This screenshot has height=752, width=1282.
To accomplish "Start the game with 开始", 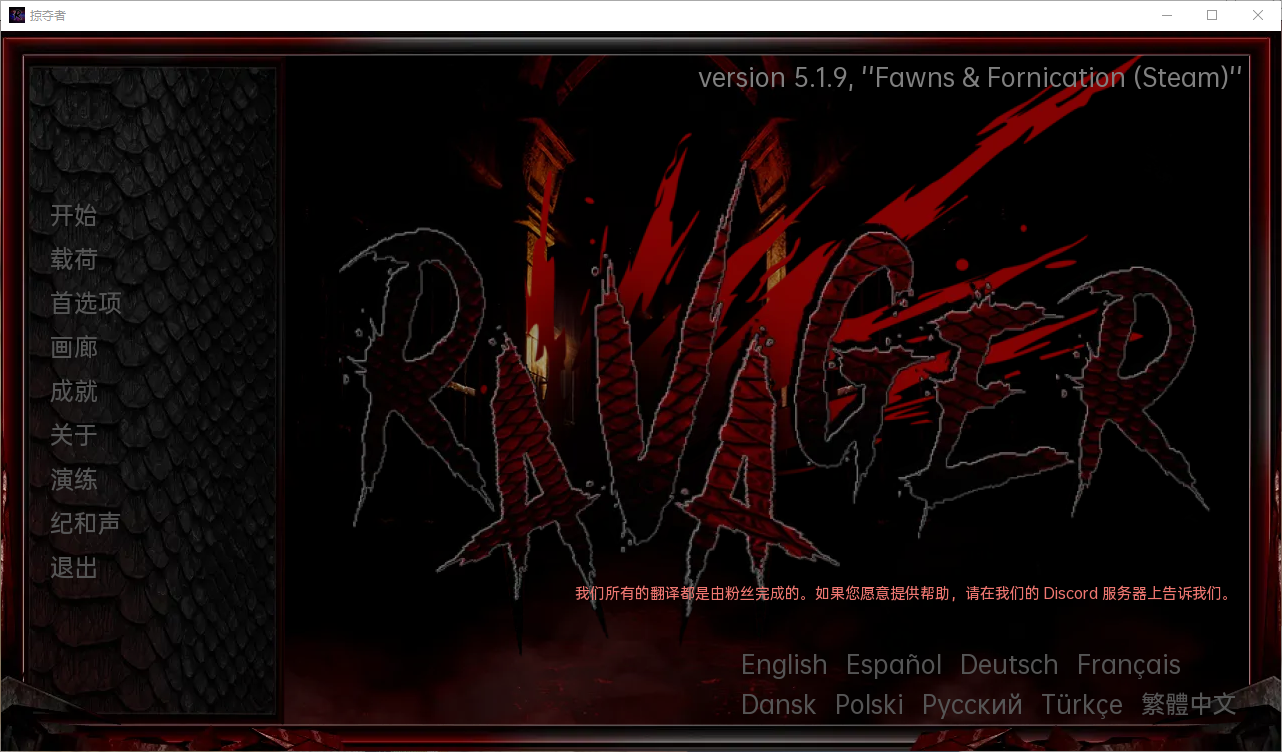I will 74,215.
